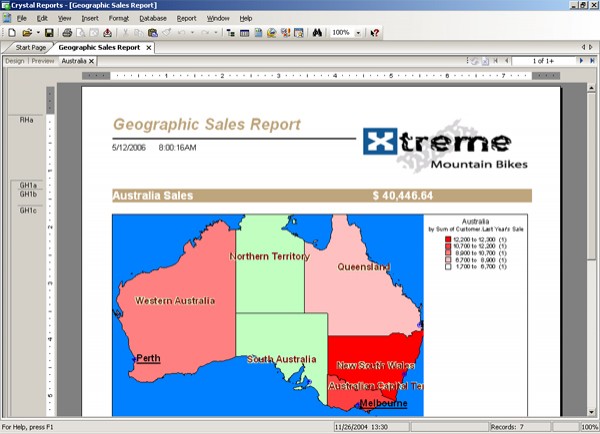Close the Australia drill-down tab
The width and height of the screenshot is (600, 434).
(x=91, y=61)
